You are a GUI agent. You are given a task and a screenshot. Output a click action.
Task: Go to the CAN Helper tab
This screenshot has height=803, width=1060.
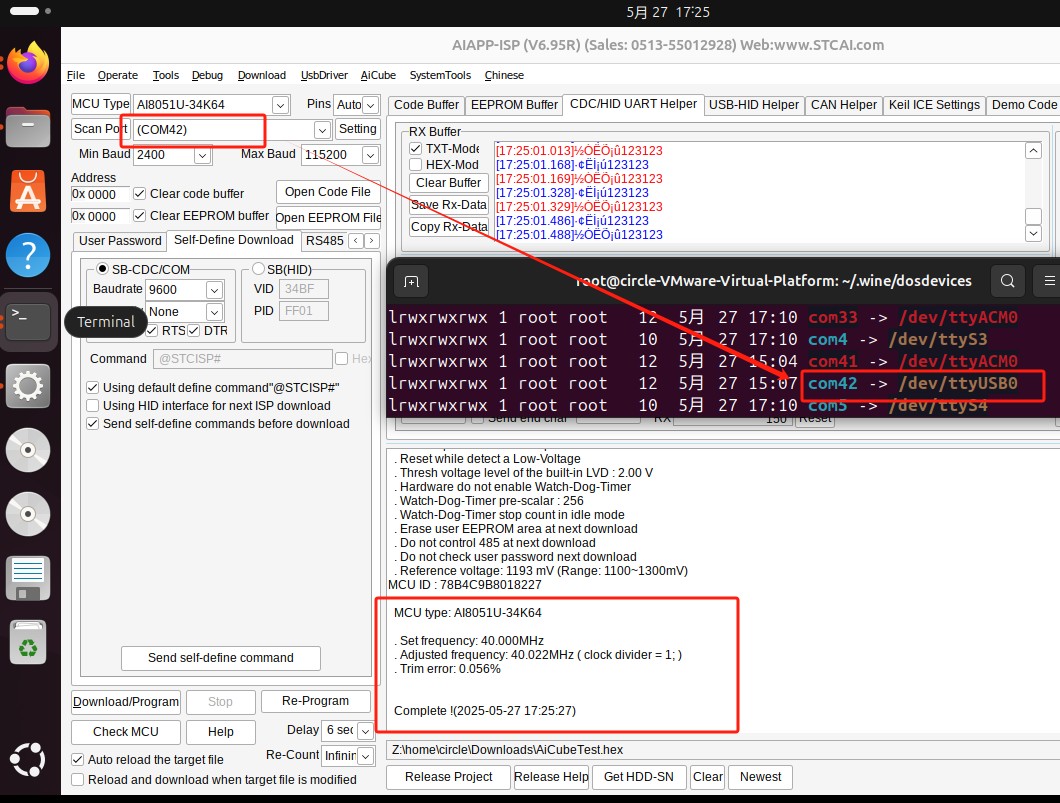844,105
